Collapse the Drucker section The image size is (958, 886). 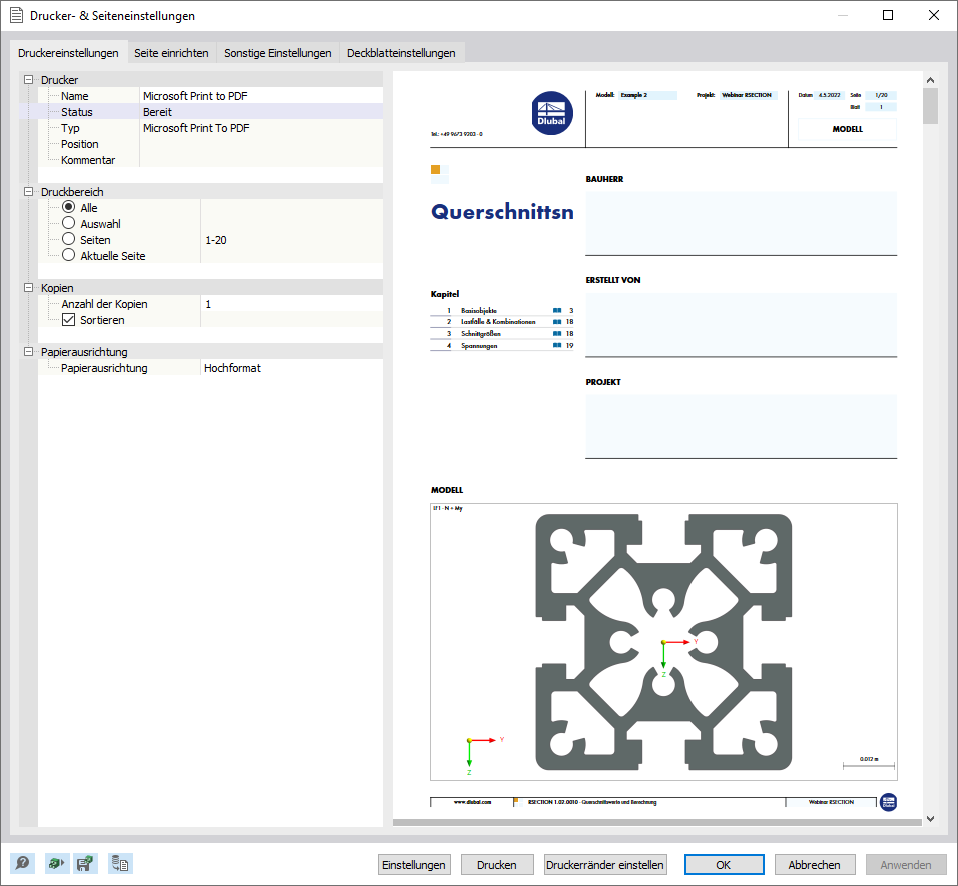pyautogui.click(x=28, y=79)
